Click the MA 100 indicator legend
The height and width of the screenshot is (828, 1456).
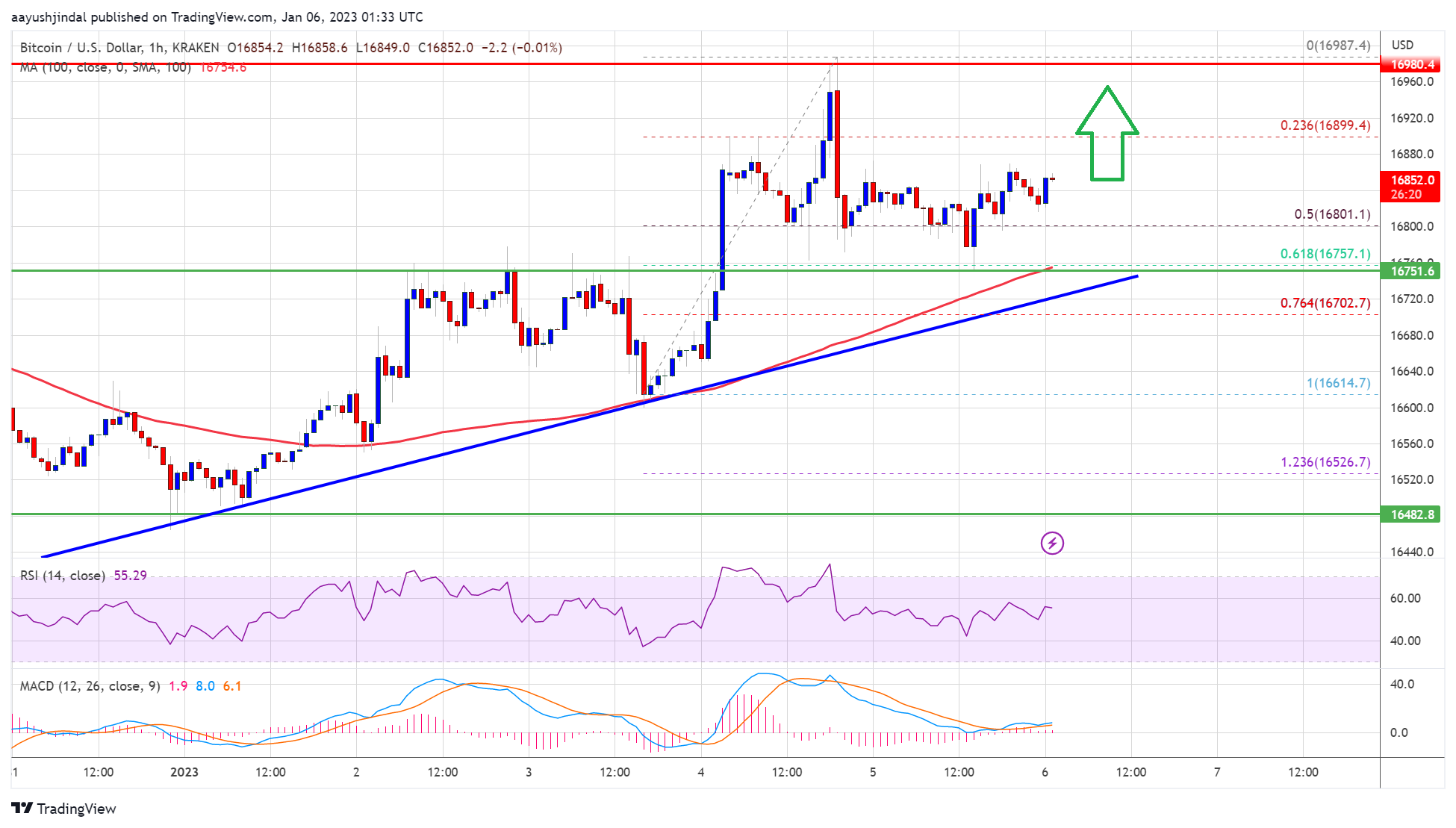[x=105, y=68]
